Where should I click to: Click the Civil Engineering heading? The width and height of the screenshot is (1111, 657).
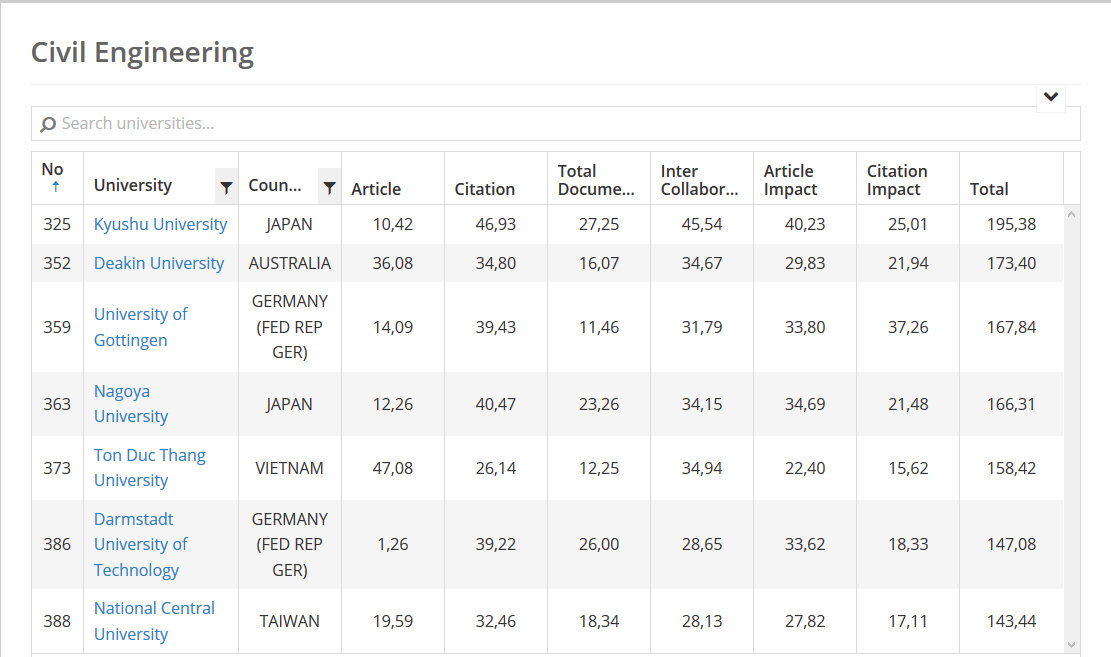[x=142, y=52]
